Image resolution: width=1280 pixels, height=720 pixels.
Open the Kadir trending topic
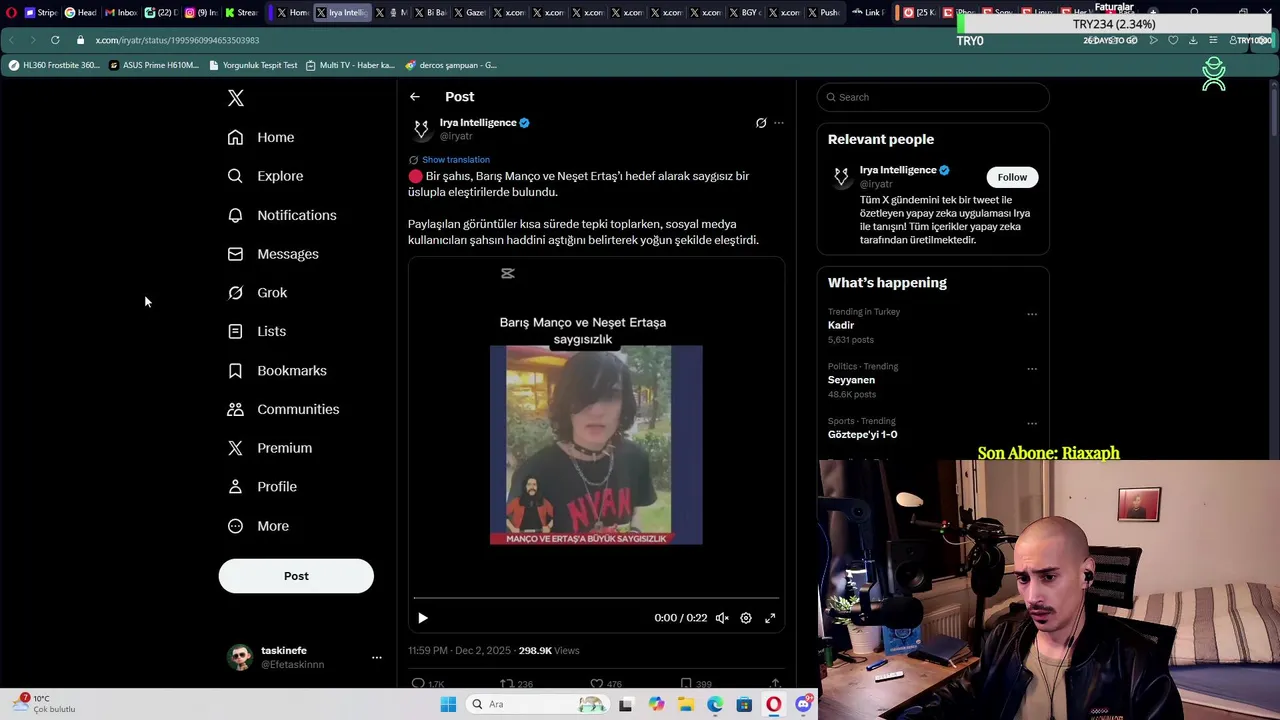pyautogui.click(x=841, y=325)
